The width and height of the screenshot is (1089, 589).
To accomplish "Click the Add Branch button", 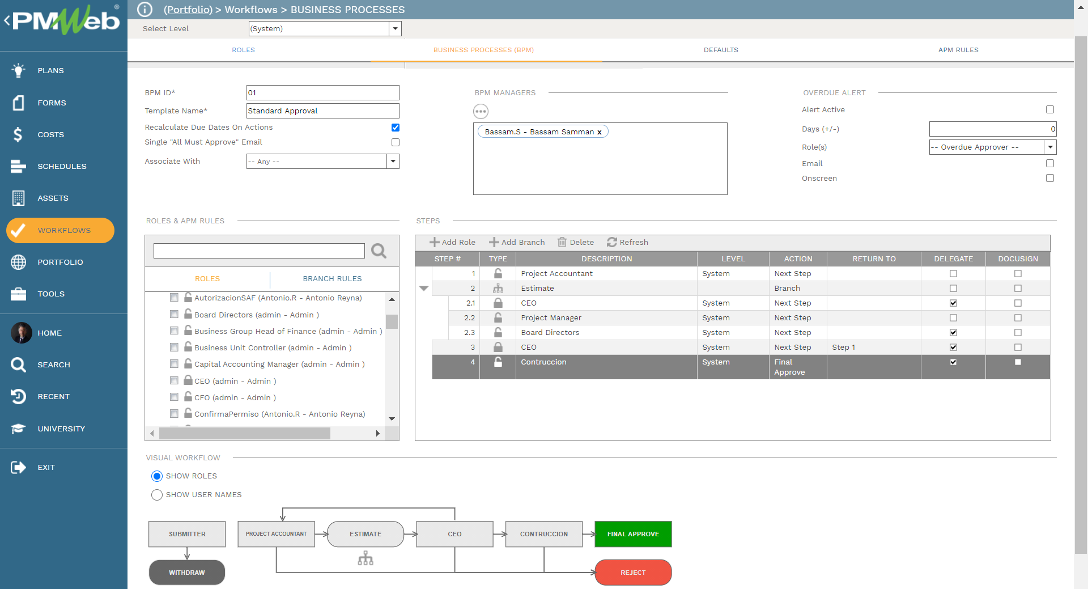I will [517, 242].
